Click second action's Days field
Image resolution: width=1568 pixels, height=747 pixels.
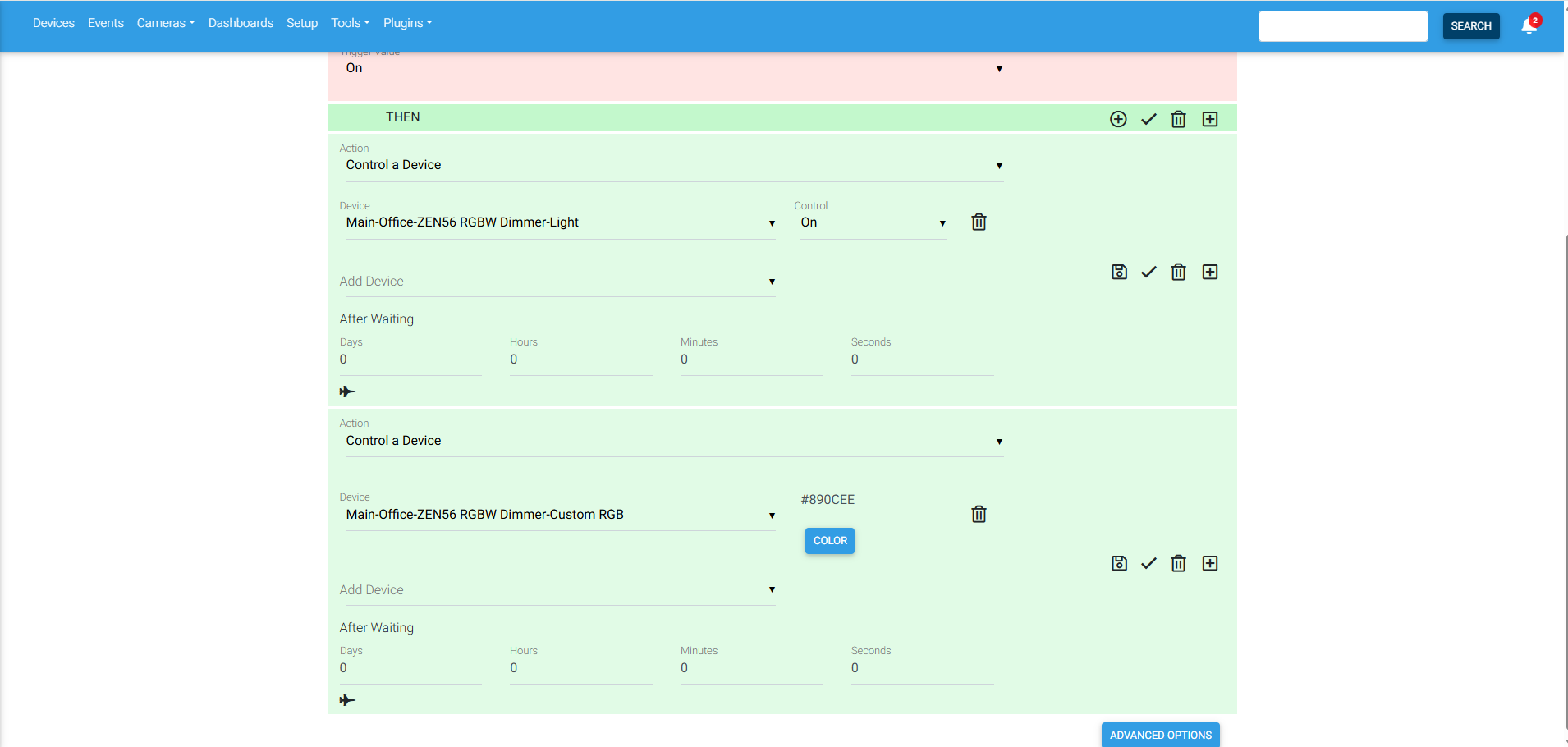(410, 668)
